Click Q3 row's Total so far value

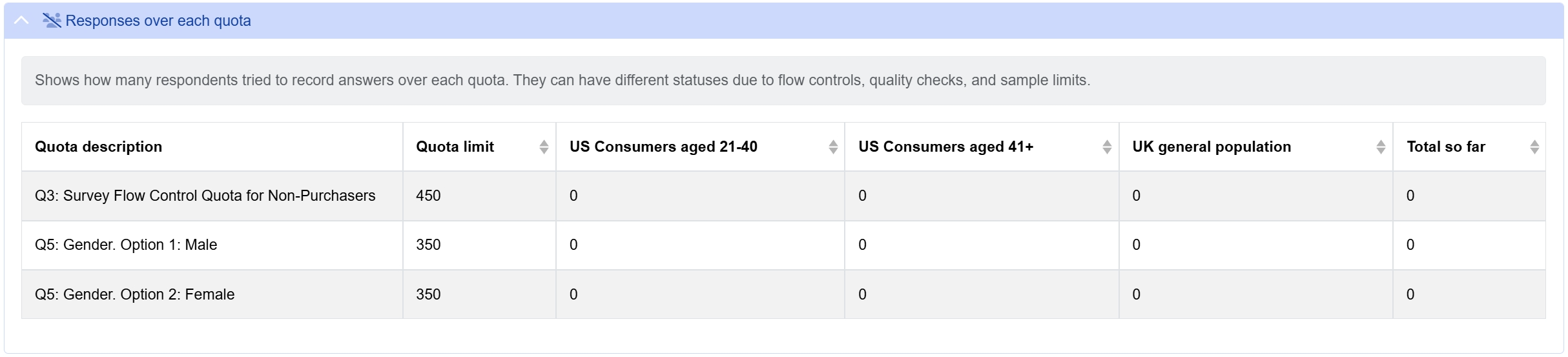tap(1410, 196)
